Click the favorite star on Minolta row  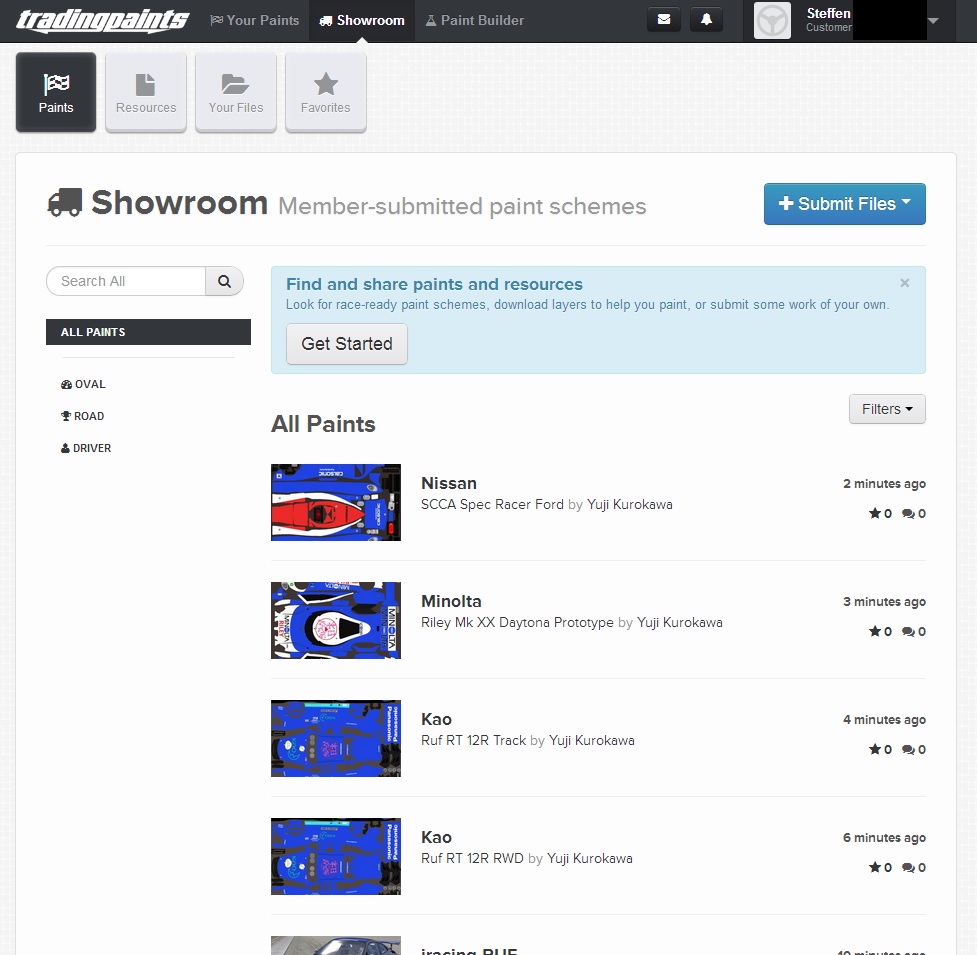point(875,631)
